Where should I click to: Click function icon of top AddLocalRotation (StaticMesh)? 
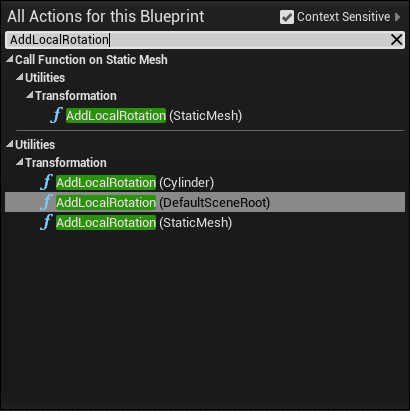coord(56,115)
